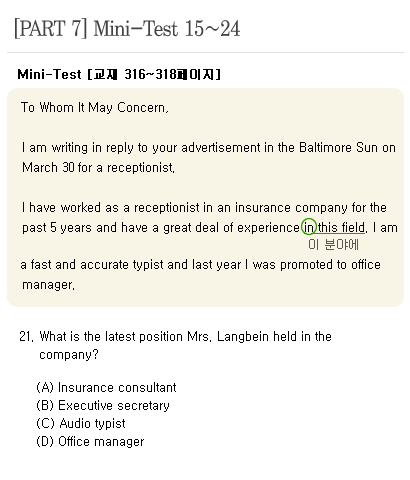
Task: Click "promoted to office" in the passage
Action: 330,265
